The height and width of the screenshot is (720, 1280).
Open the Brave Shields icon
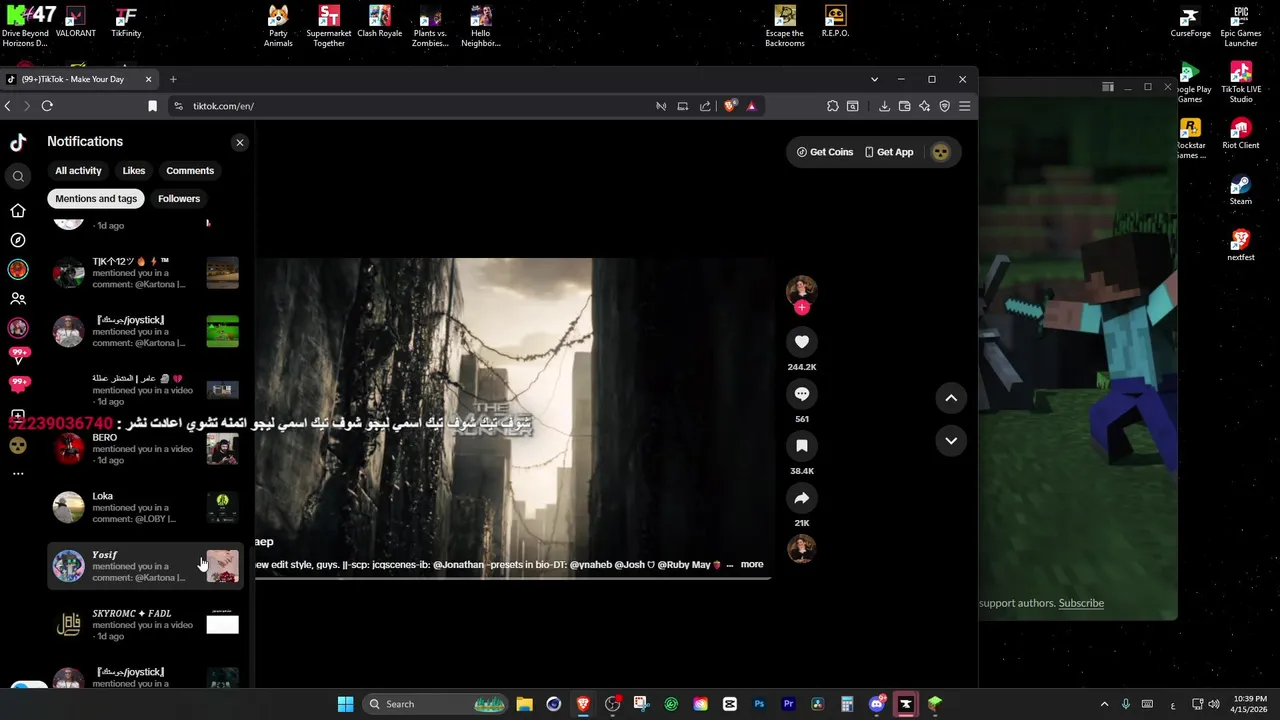(730, 106)
